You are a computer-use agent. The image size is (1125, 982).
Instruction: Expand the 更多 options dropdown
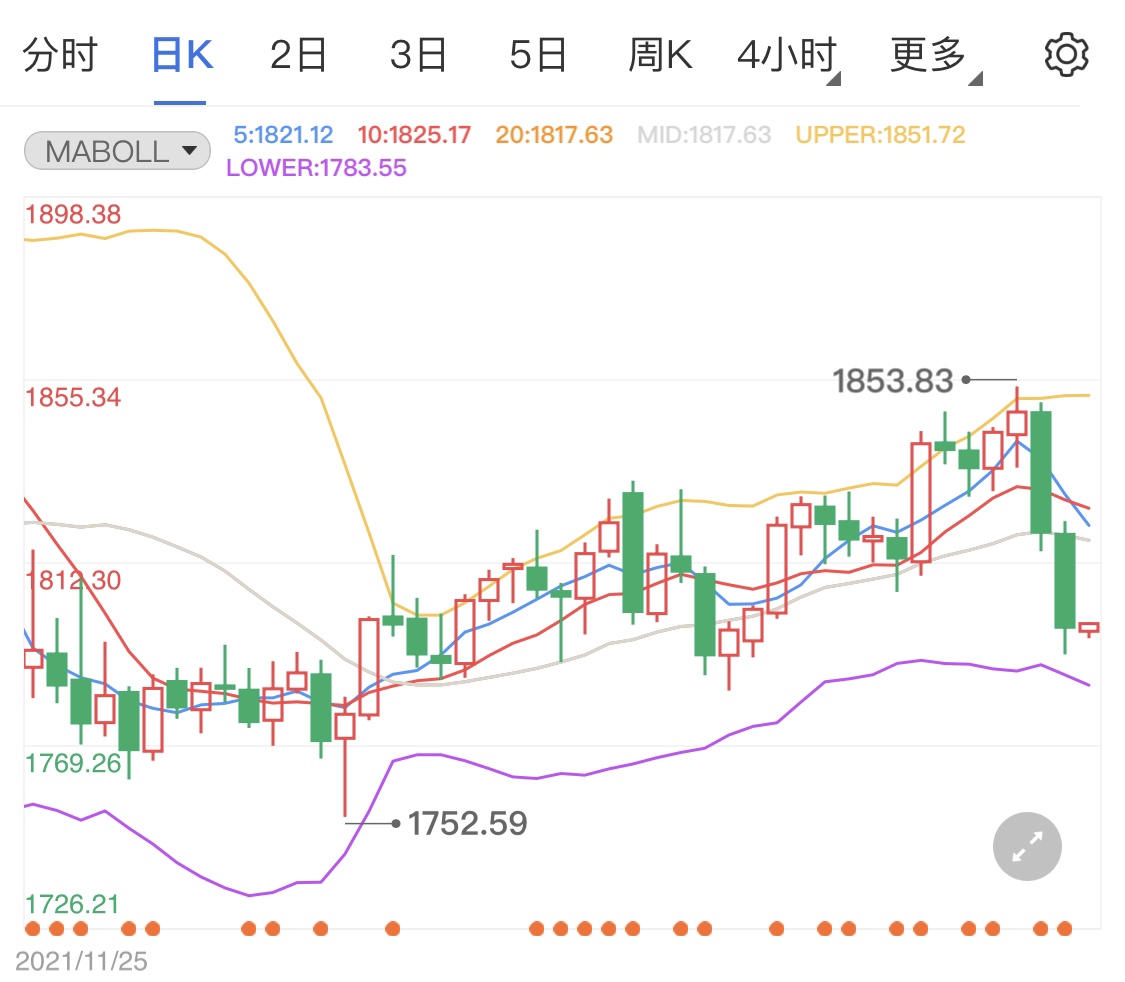935,56
